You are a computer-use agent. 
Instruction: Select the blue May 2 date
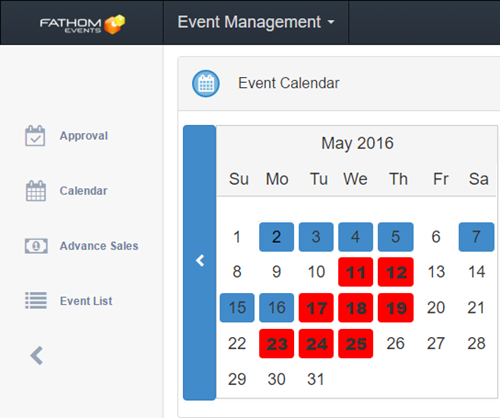tap(277, 237)
